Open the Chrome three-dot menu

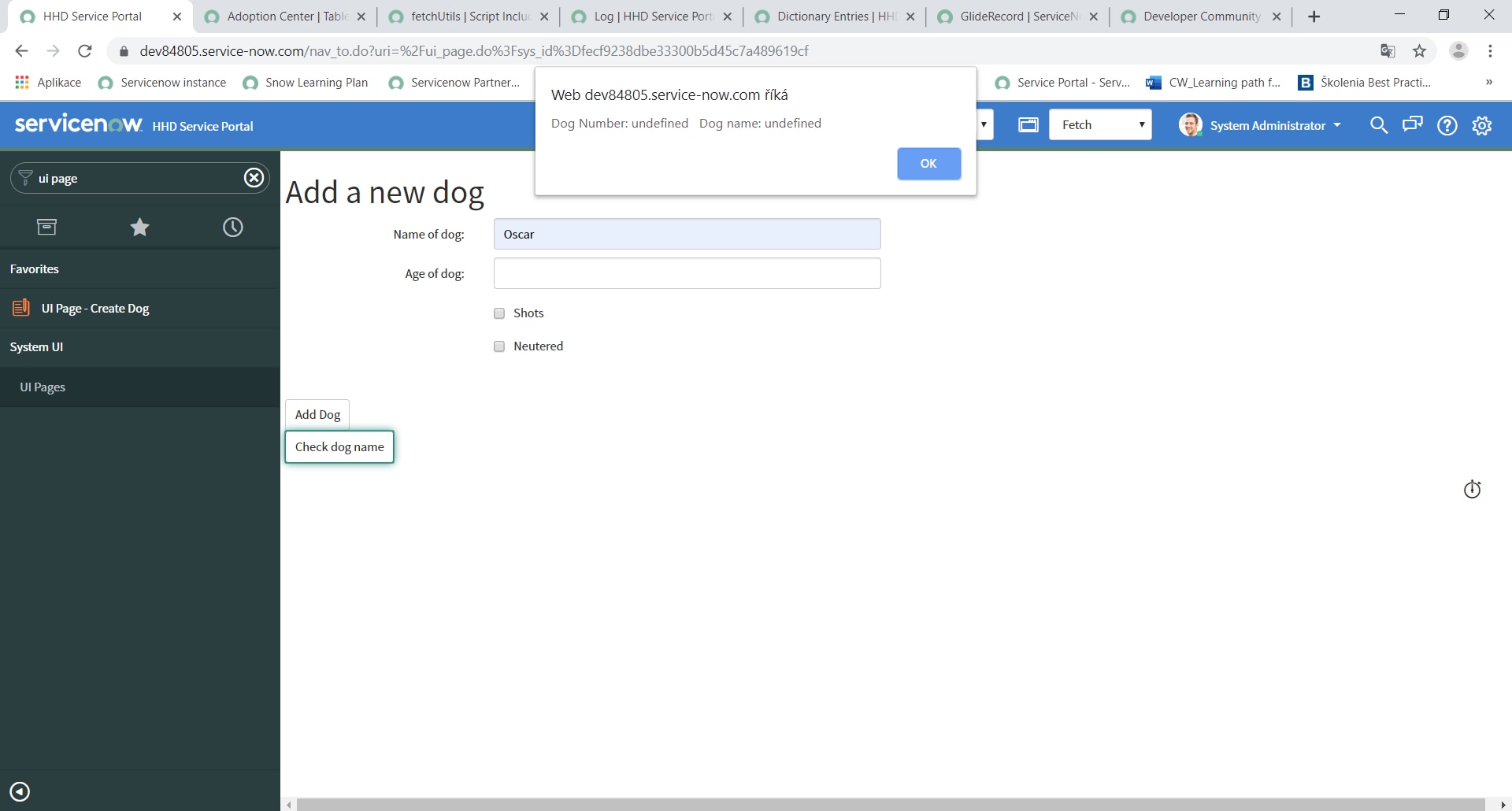point(1490,51)
